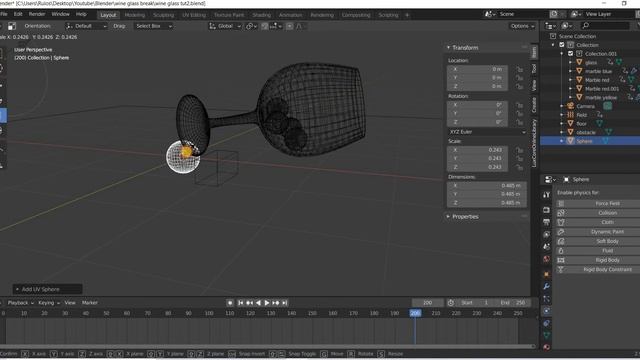Click the floor mesh data icon

tap(599, 123)
